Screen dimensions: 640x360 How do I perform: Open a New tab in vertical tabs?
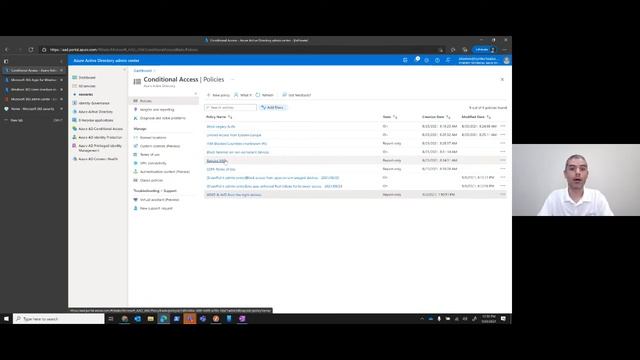click(x=16, y=120)
